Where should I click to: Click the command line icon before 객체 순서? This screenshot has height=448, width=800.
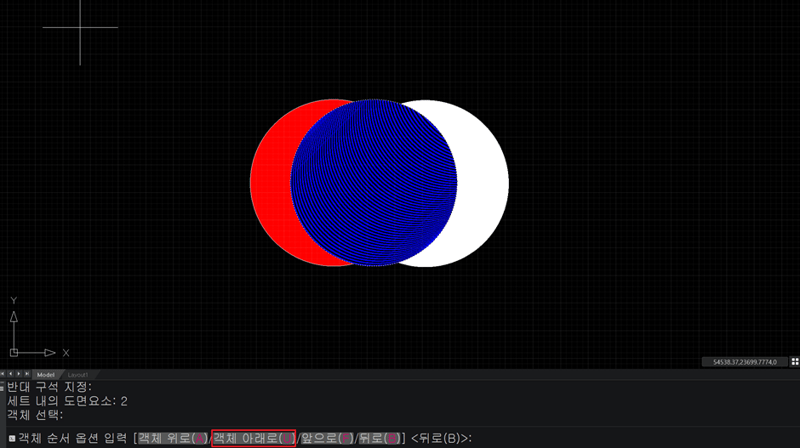point(12,438)
